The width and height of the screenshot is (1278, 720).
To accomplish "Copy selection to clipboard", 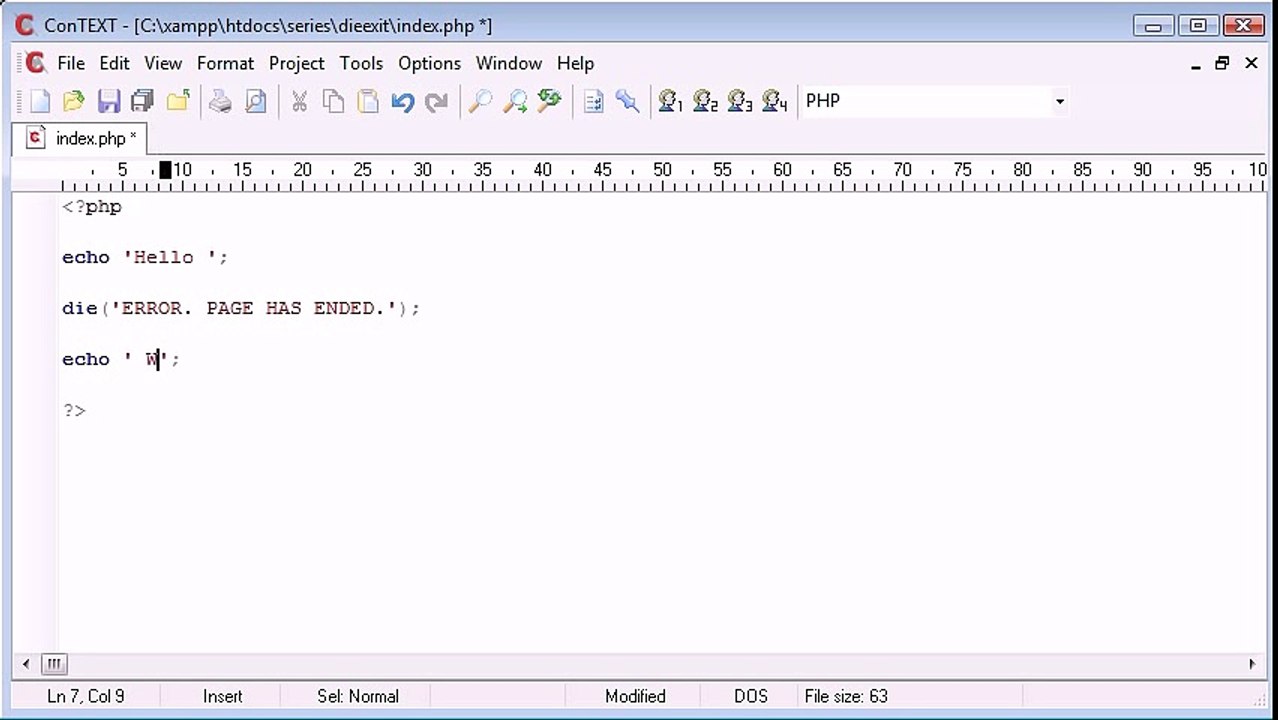I will point(333,101).
